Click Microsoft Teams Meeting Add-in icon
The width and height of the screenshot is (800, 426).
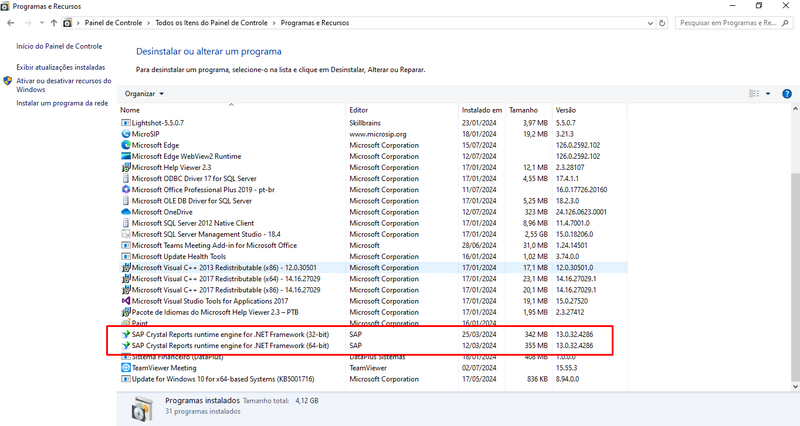pos(126,245)
